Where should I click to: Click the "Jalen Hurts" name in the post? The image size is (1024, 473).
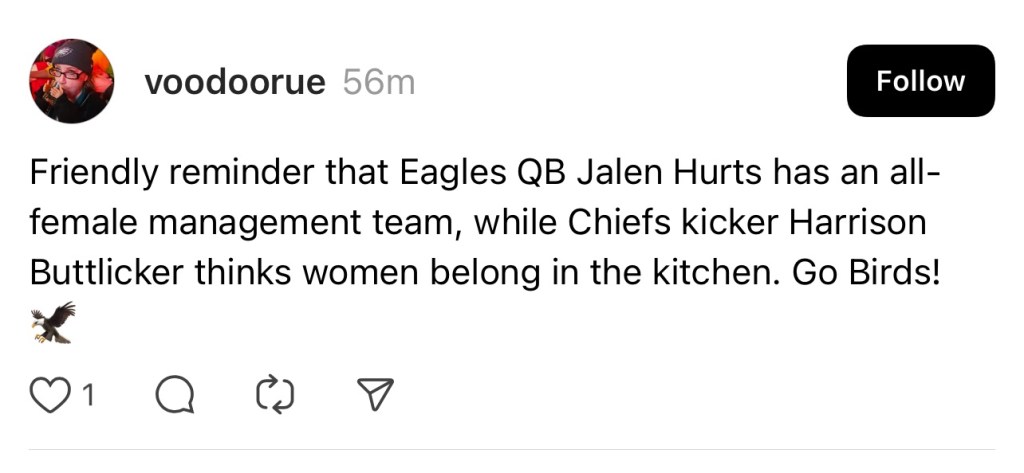pyautogui.click(x=669, y=174)
